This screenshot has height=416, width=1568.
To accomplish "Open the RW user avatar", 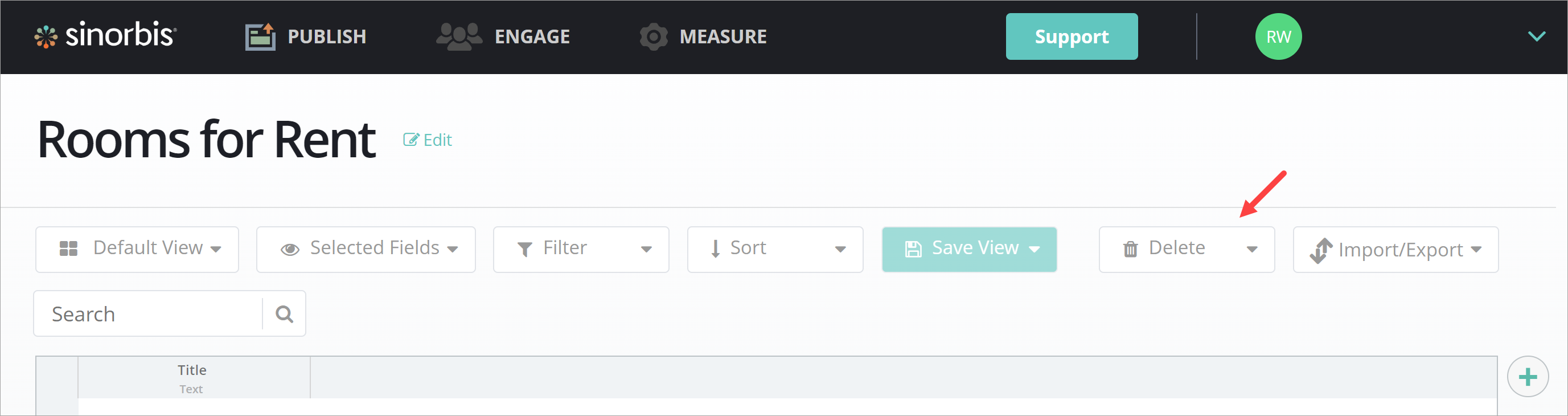I will [x=1278, y=36].
